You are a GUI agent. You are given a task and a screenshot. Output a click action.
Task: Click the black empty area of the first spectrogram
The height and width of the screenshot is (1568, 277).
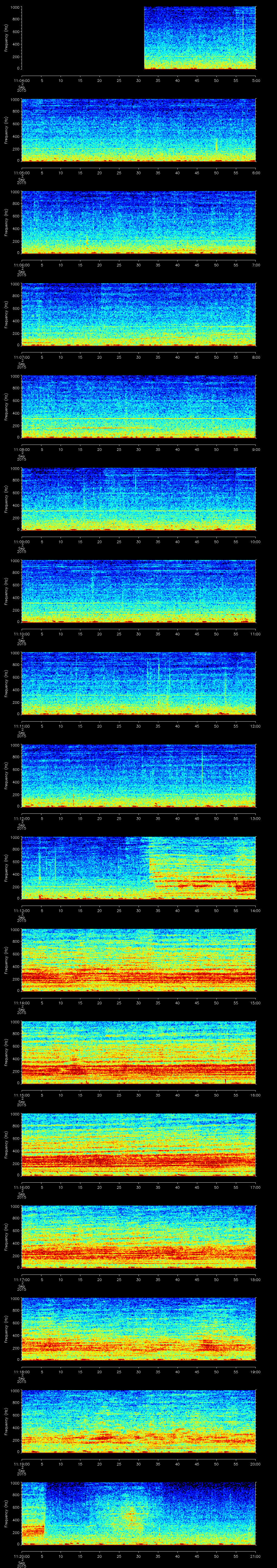pos(83,38)
